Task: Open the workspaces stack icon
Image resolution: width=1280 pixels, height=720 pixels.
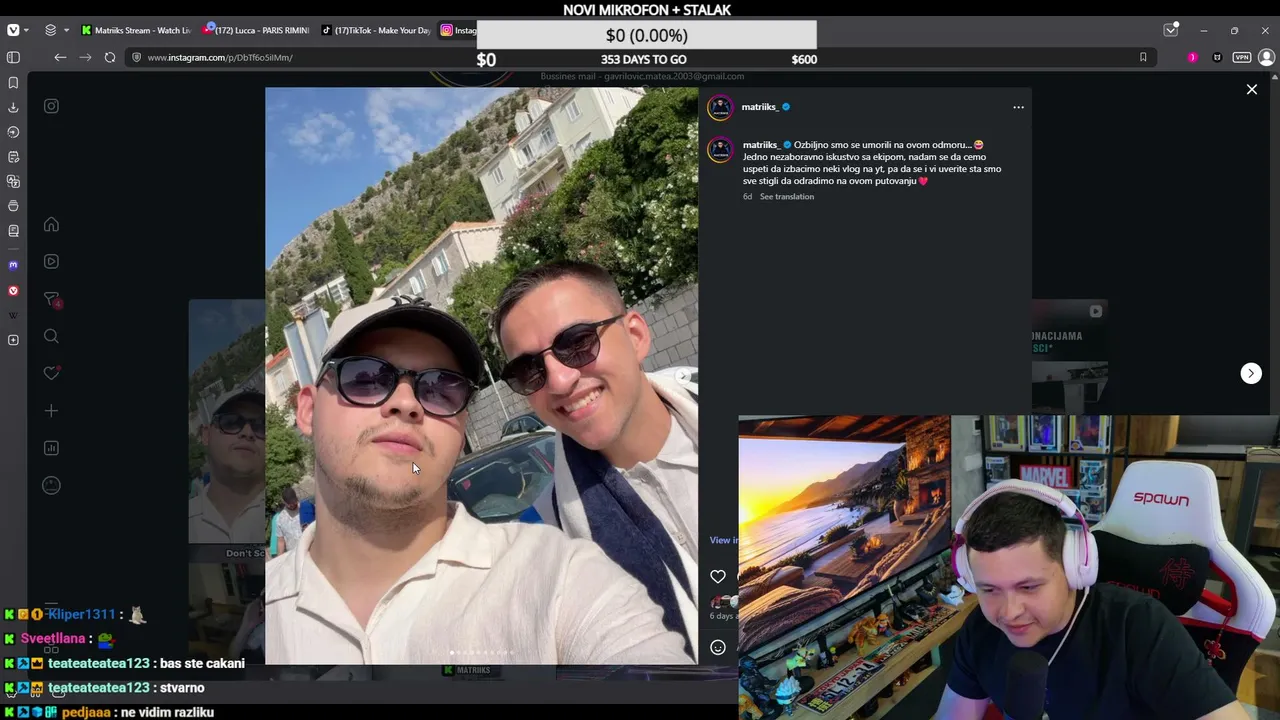Action: (x=50, y=30)
